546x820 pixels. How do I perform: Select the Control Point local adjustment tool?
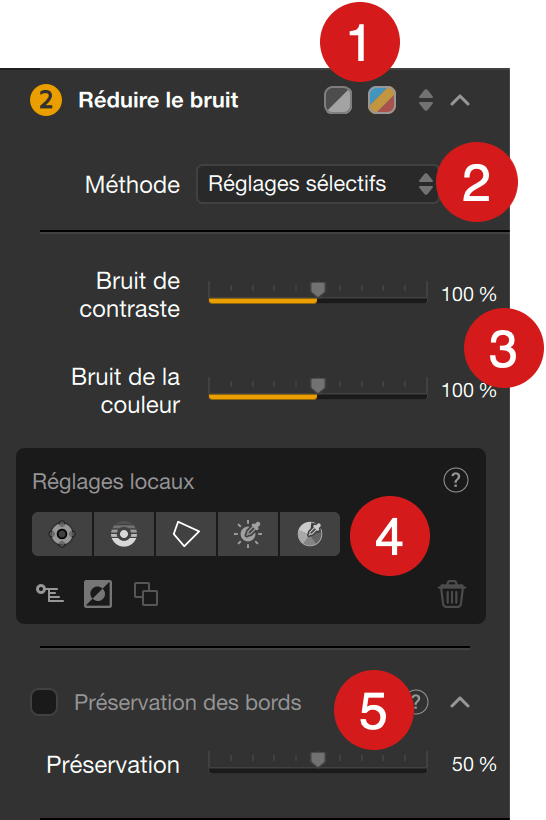(x=62, y=534)
